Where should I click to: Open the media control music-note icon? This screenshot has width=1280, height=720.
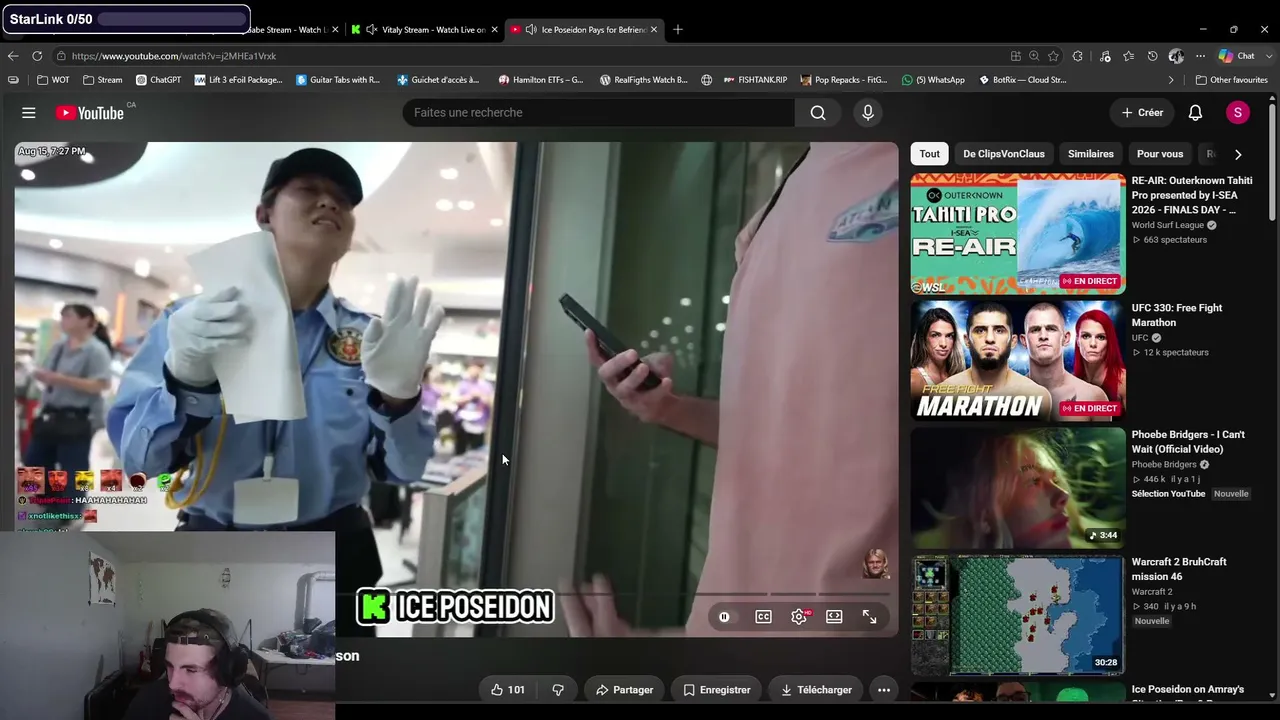(1105, 56)
